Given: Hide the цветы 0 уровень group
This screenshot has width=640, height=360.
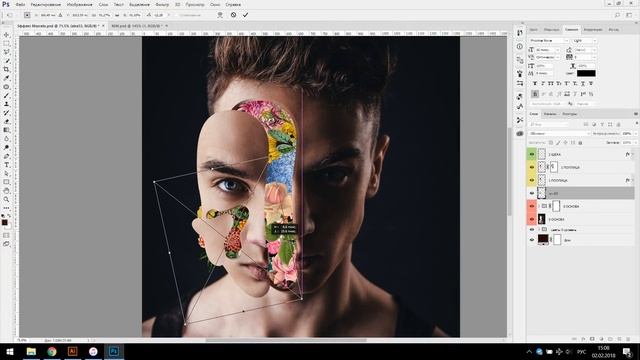Looking at the screenshot, I should (531, 230).
